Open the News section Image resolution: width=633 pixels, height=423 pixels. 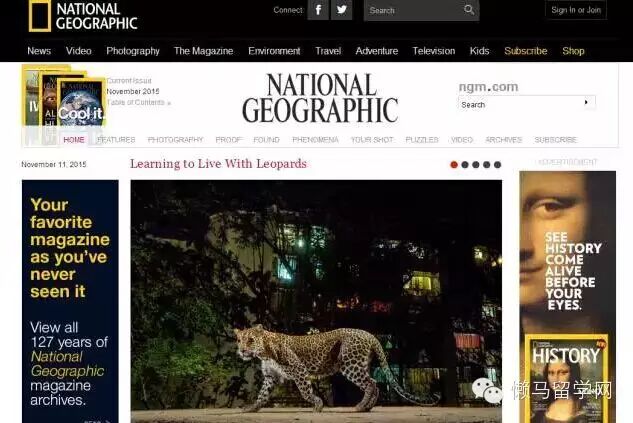click(x=39, y=51)
